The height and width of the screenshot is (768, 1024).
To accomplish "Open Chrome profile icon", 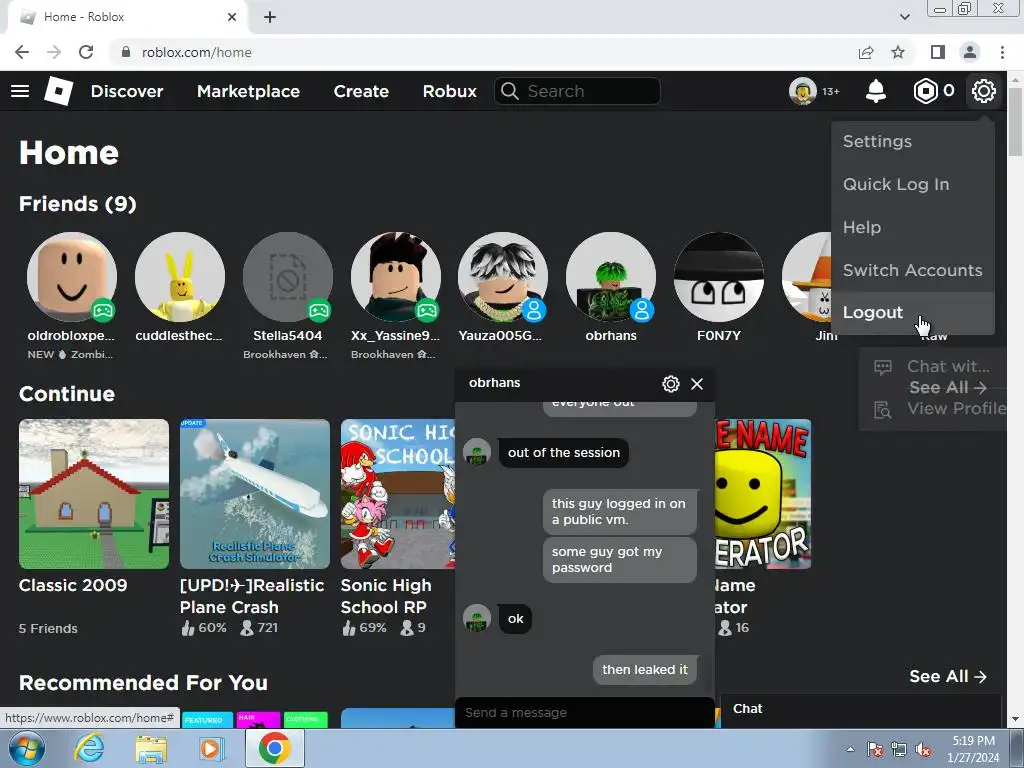I will pos(970,52).
